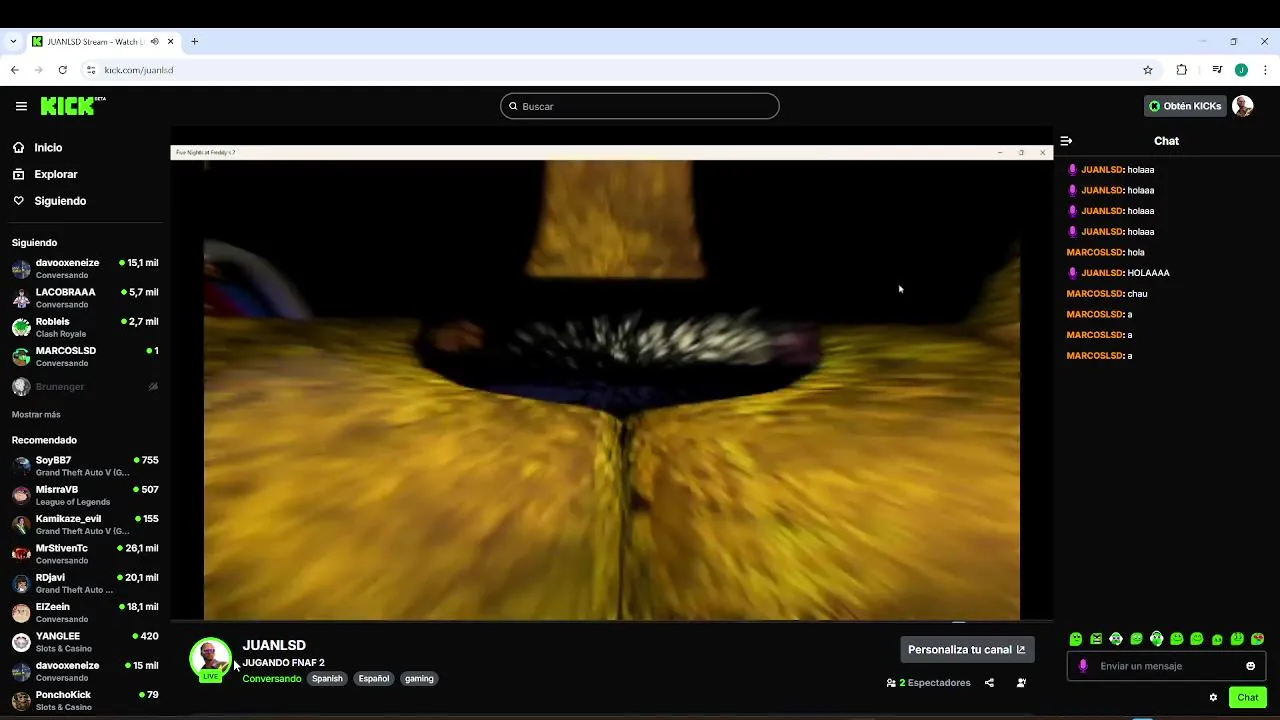This screenshot has height=720, width=1280.
Task: Open browser extensions puzzle icon
Action: coord(1182,70)
